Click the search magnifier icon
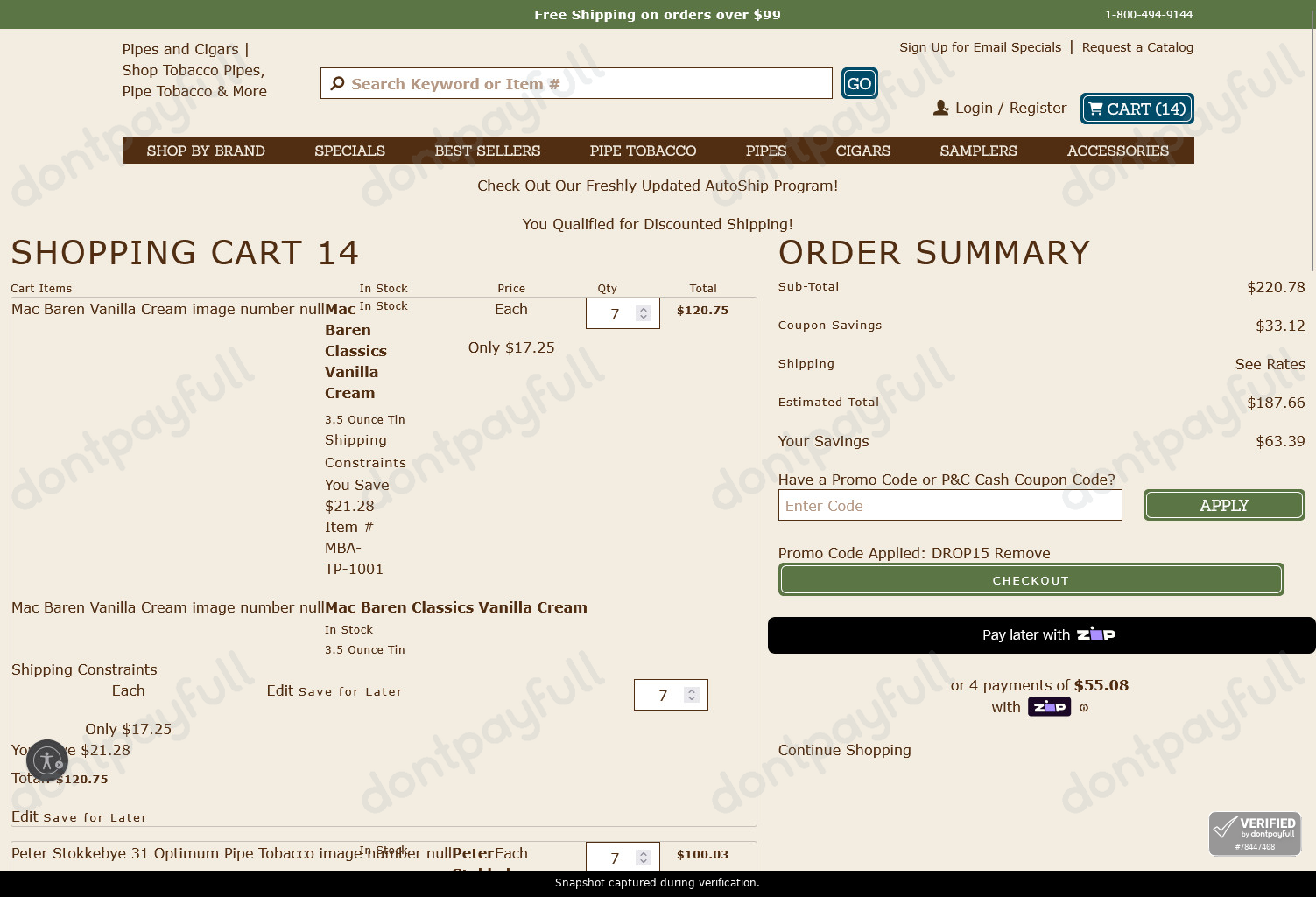Image resolution: width=1316 pixels, height=897 pixels. coord(337,83)
